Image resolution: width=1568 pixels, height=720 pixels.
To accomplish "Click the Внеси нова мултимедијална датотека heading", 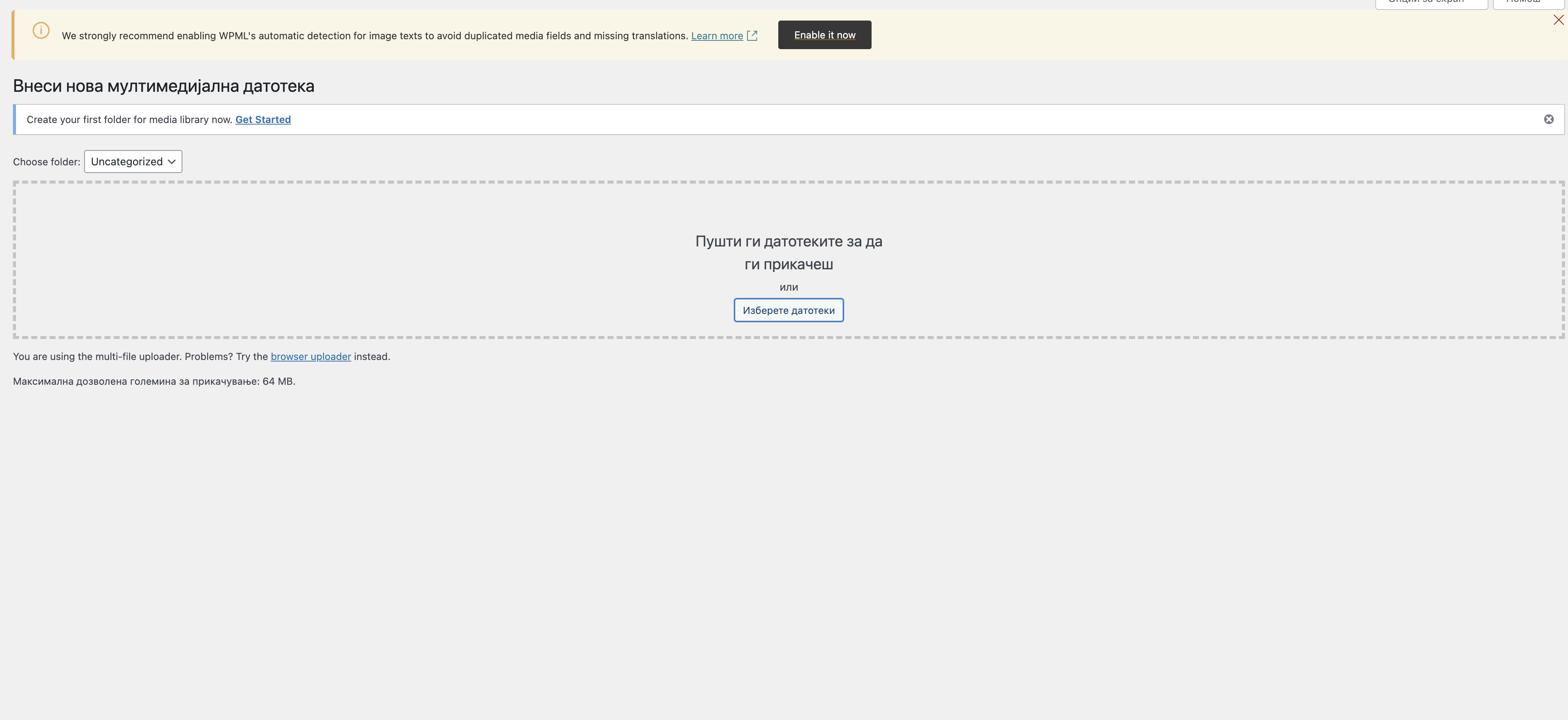I will pos(163,86).
